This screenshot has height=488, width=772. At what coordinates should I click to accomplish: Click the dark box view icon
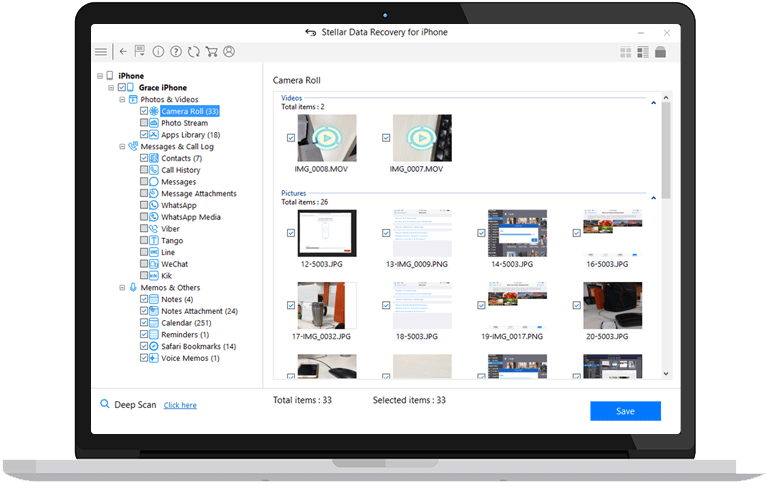(x=660, y=52)
